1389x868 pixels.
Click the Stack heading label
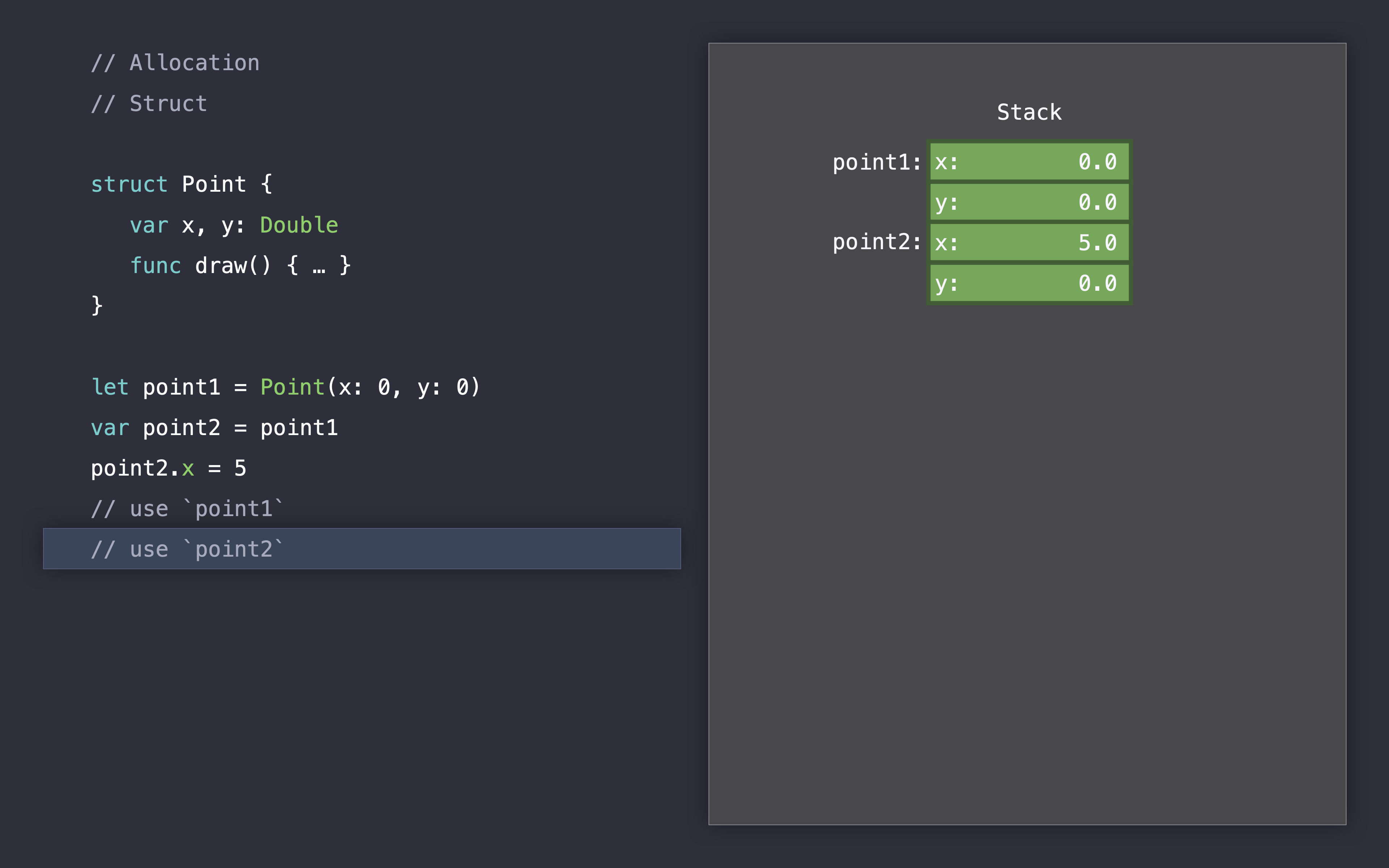click(1029, 112)
